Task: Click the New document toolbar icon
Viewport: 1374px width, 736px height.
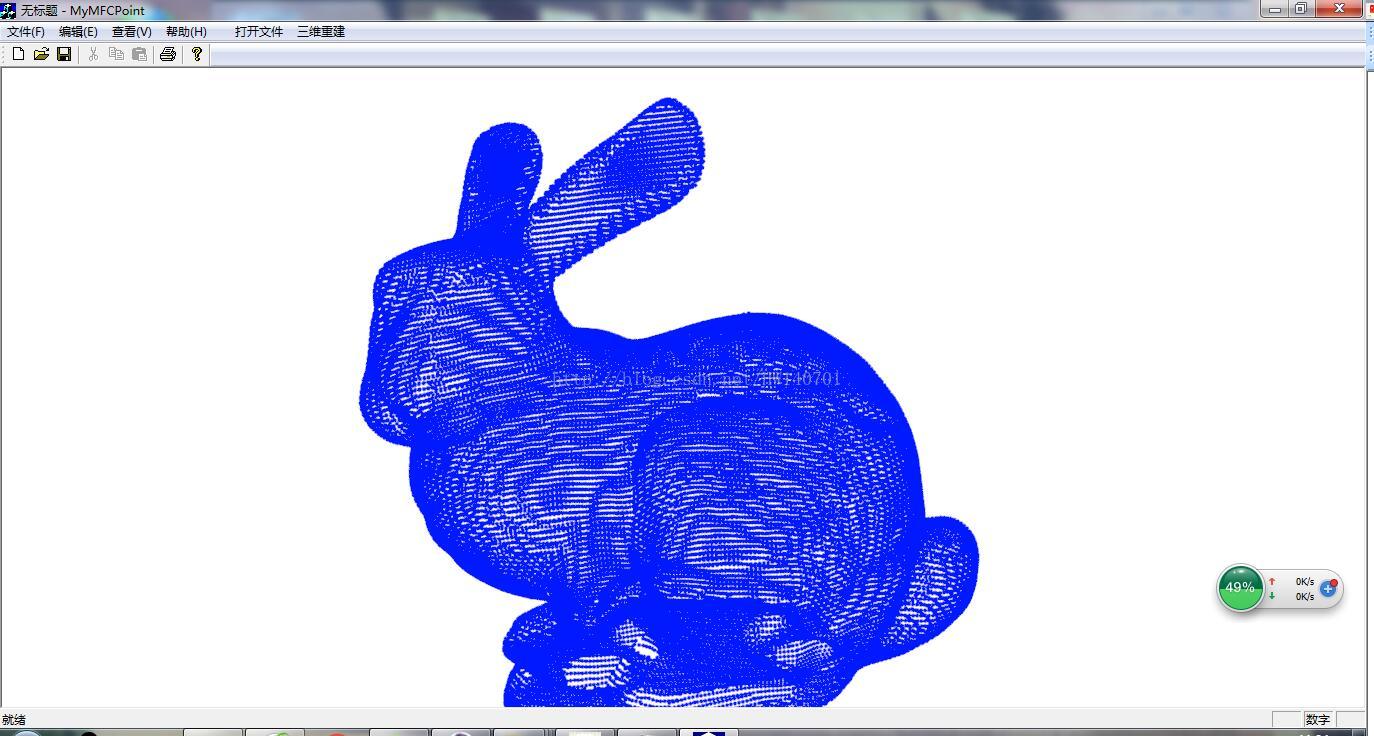Action: tap(18, 54)
